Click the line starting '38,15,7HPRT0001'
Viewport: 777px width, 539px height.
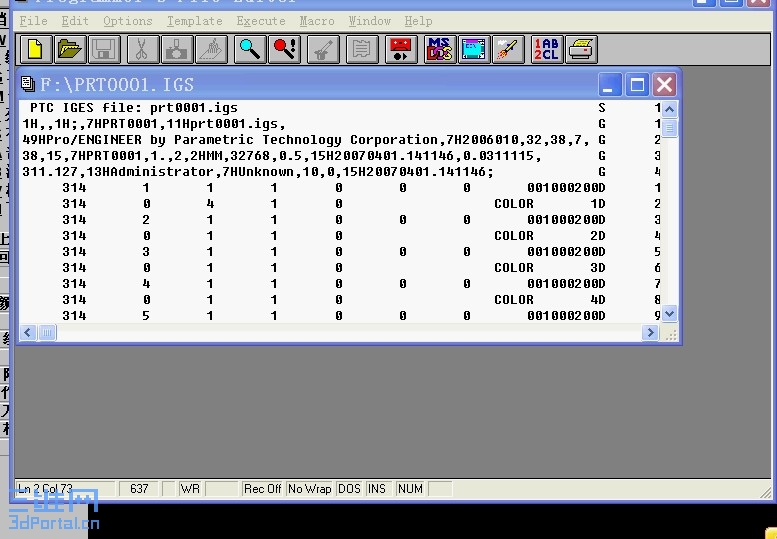(281, 156)
